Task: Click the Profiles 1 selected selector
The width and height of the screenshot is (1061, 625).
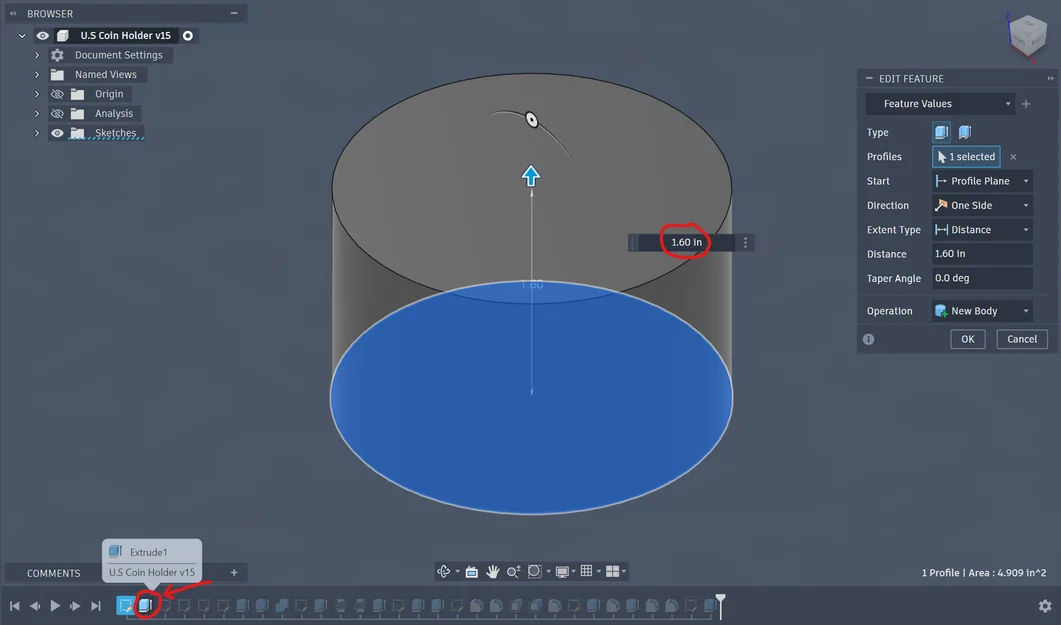Action: (x=966, y=156)
